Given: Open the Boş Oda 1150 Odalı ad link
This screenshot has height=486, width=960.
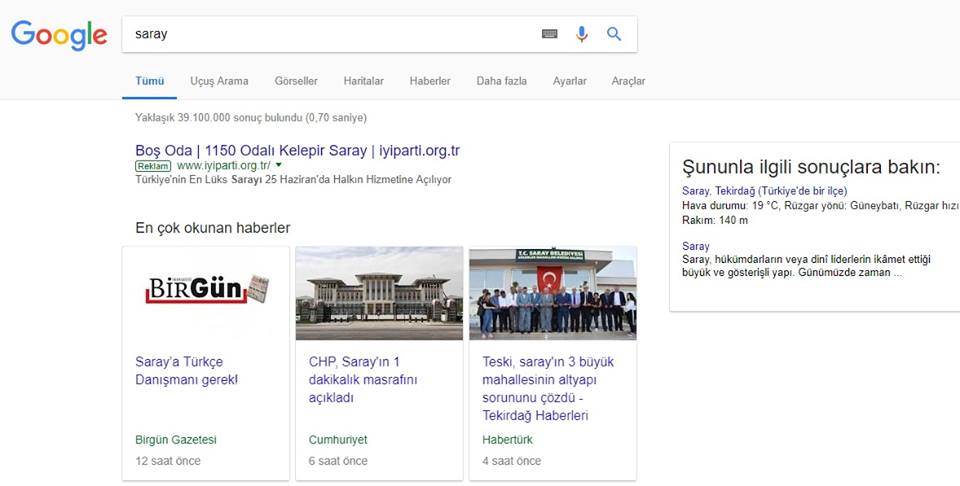Looking at the screenshot, I should pyautogui.click(x=297, y=150).
